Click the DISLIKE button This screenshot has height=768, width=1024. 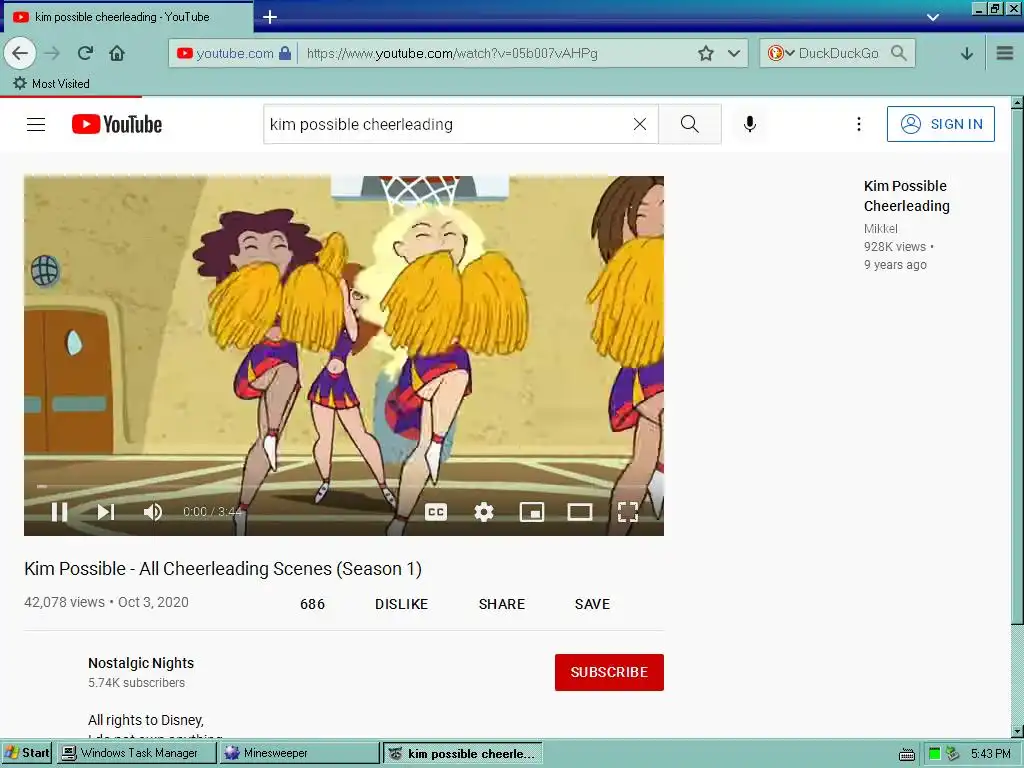click(401, 604)
